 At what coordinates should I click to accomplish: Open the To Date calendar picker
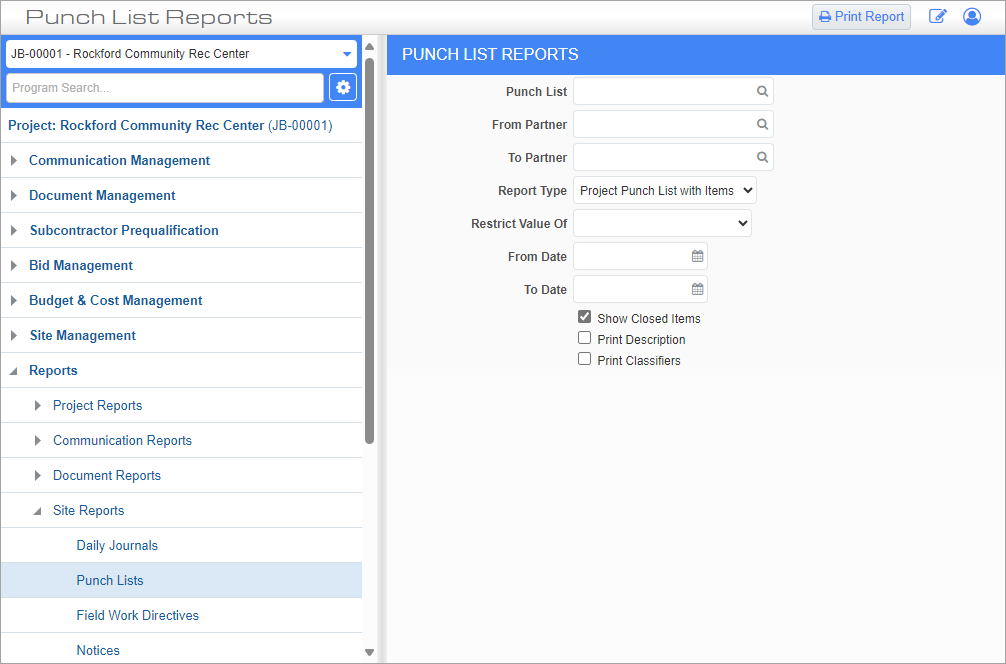(697, 290)
